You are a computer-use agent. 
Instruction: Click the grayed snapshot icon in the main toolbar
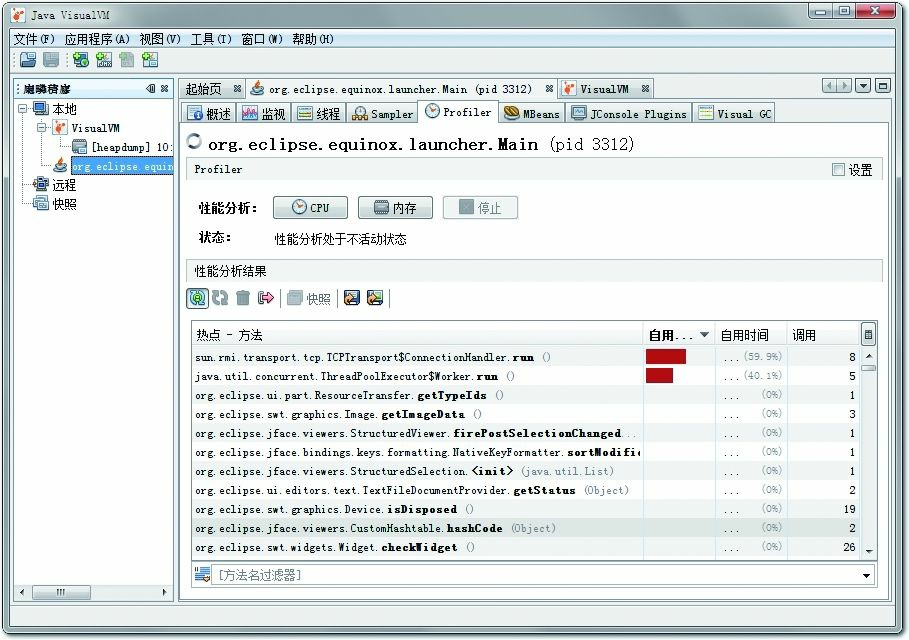tap(126, 59)
